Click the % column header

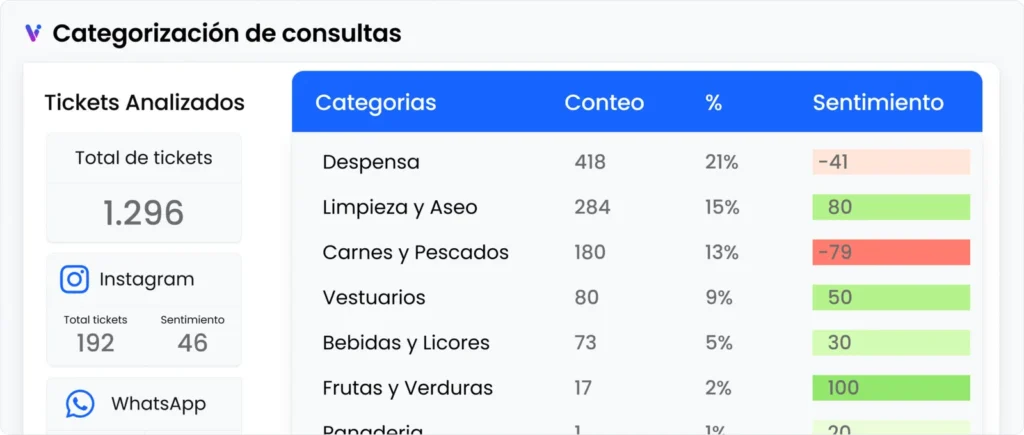[713, 102]
